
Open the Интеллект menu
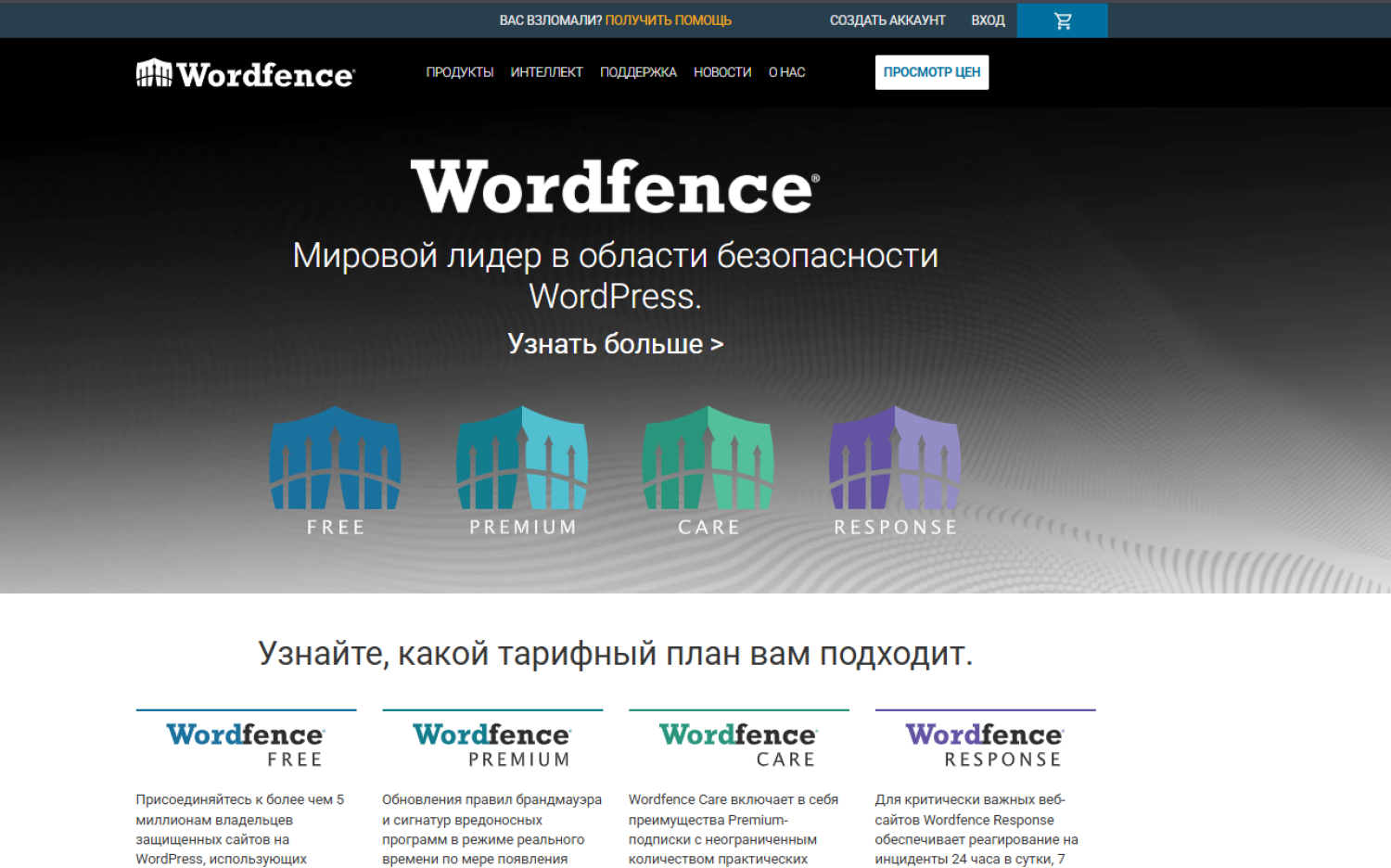click(x=546, y=72)
